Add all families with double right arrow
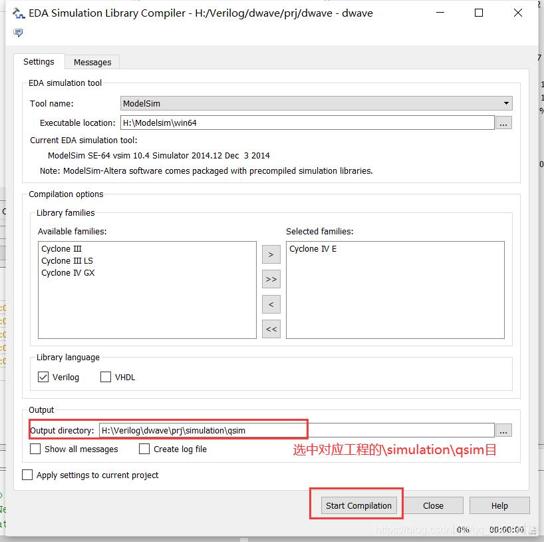 pos(271,279)
